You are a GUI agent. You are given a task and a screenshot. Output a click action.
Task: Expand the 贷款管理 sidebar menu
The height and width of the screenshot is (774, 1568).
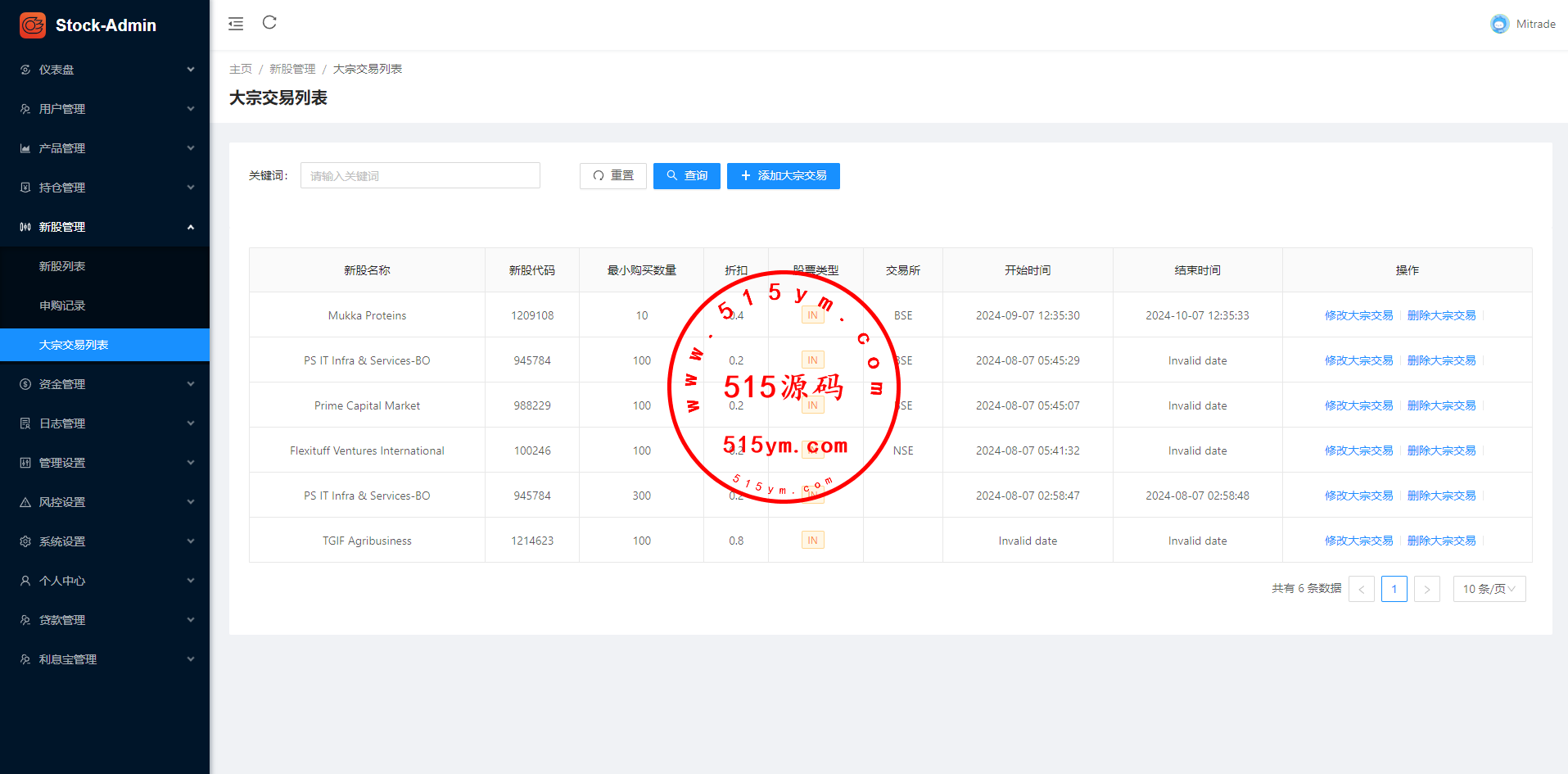tap(105, 620)
